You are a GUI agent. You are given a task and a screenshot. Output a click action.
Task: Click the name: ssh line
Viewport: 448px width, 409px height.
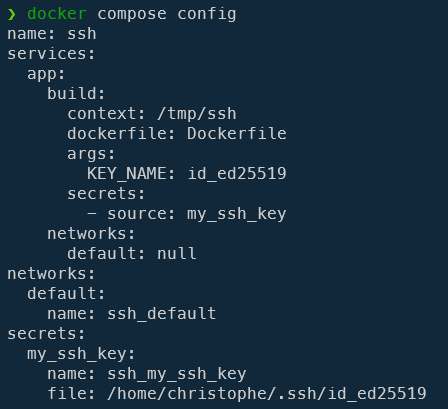52,34
